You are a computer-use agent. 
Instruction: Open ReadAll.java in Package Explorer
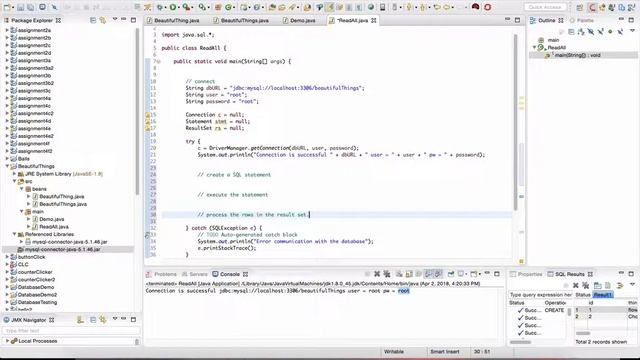tap(54, 227)
